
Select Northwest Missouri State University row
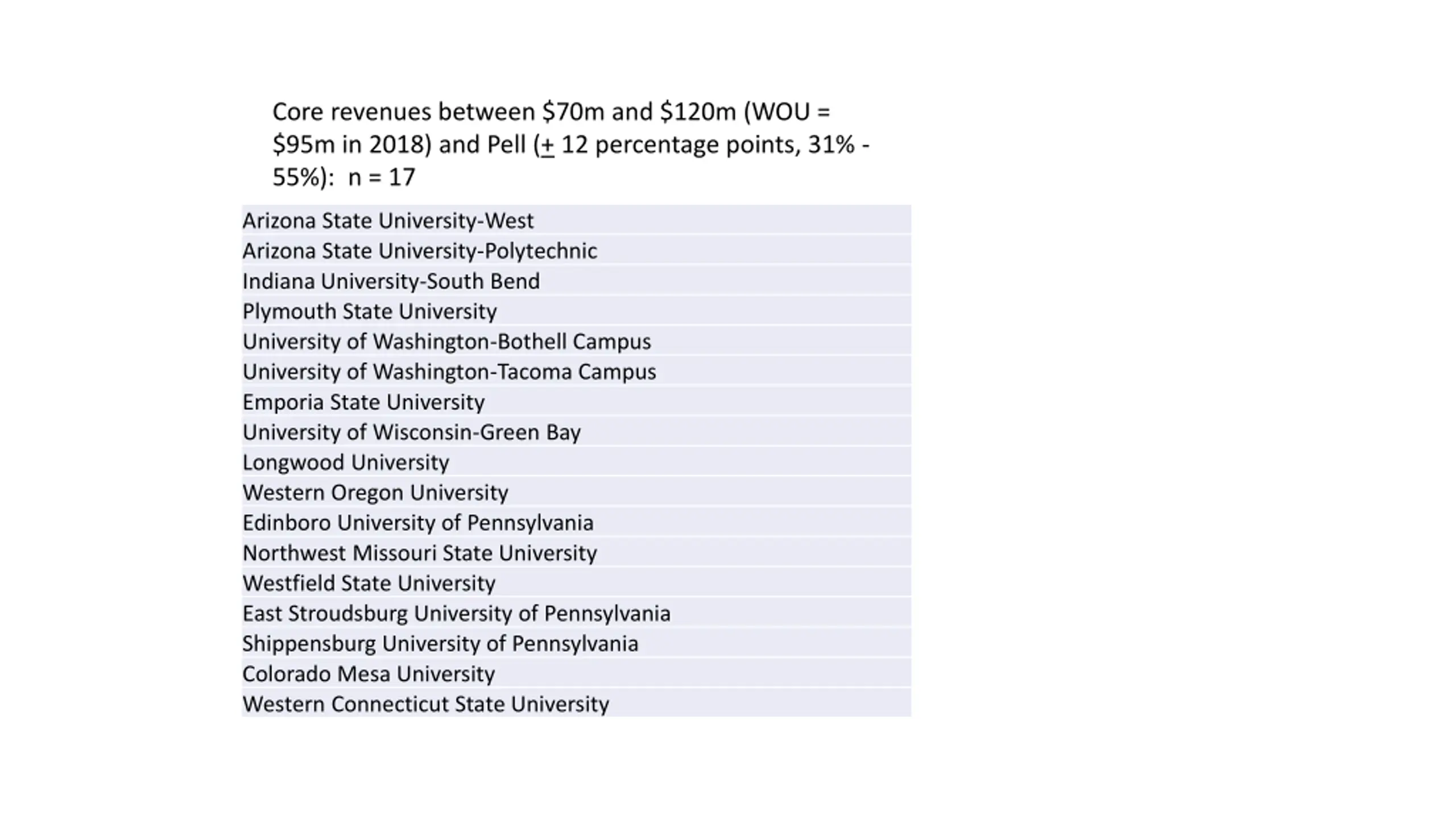[x=420, y=553]
